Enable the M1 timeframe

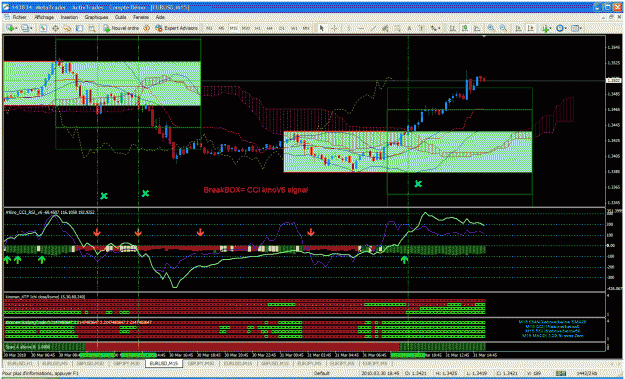click(209, 28)
